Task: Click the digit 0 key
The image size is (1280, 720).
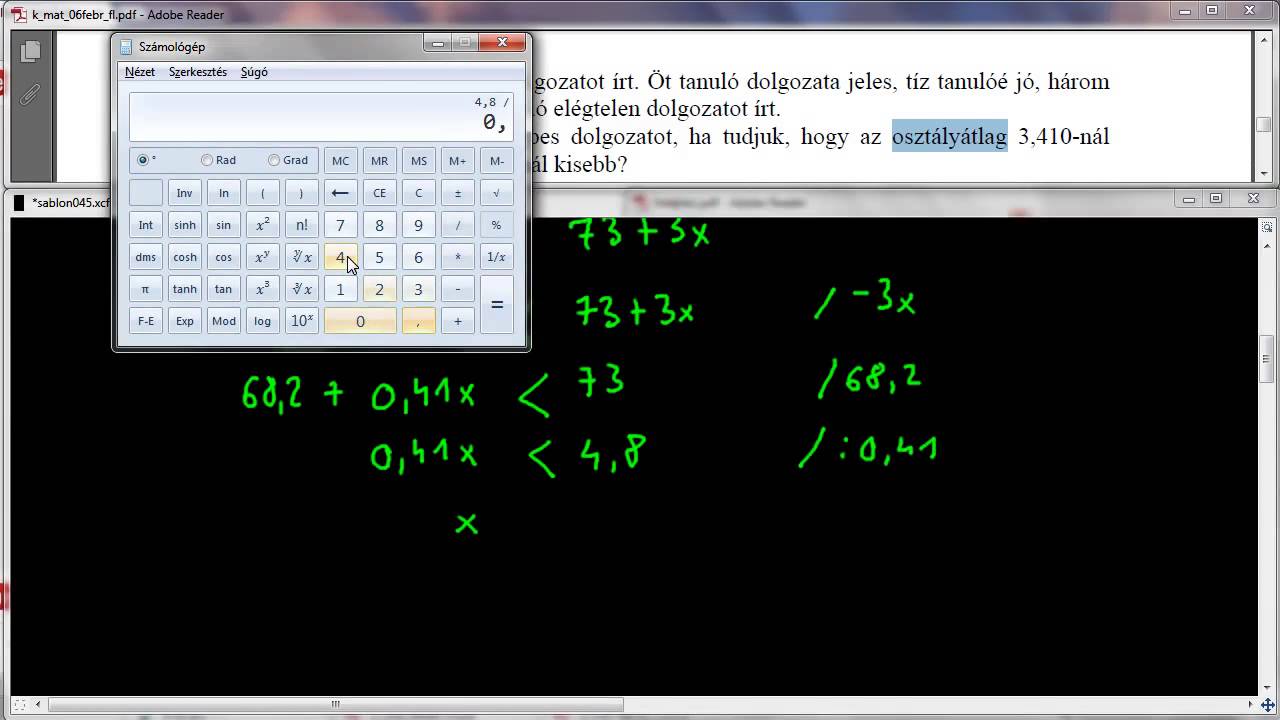Action: coord(360,321)
